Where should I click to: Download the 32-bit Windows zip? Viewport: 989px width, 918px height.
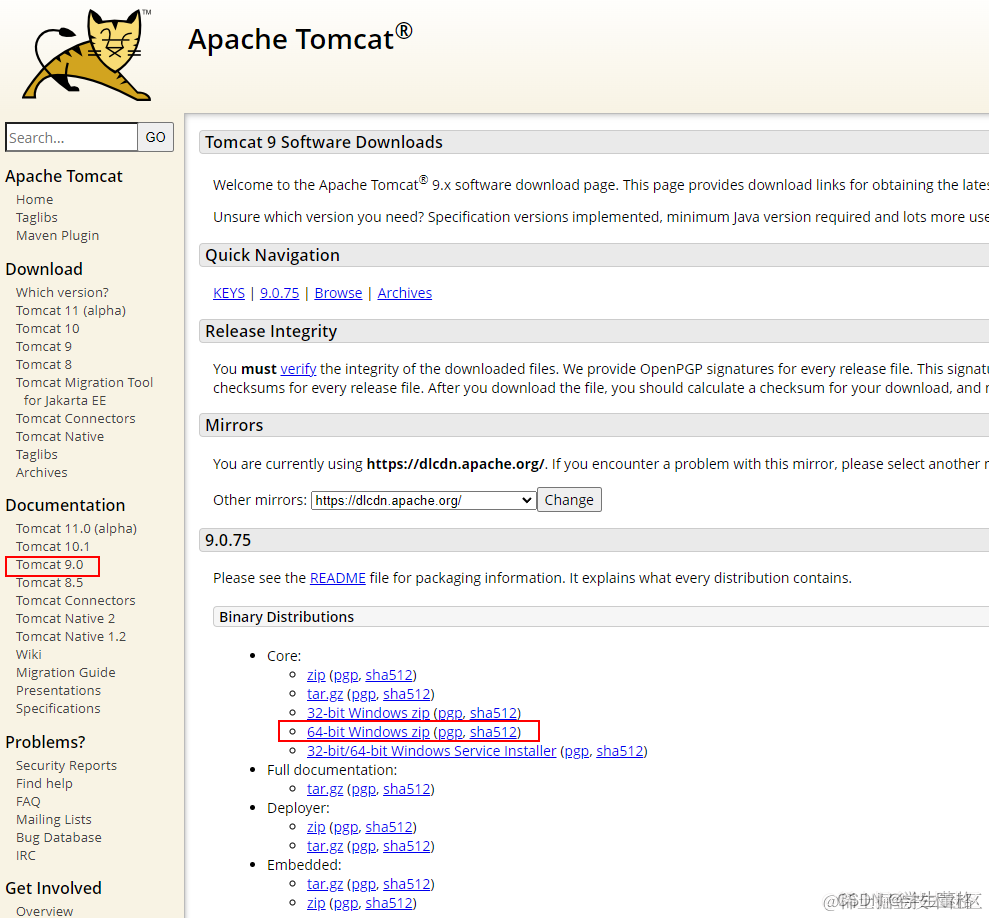click(x=368, y=713)
